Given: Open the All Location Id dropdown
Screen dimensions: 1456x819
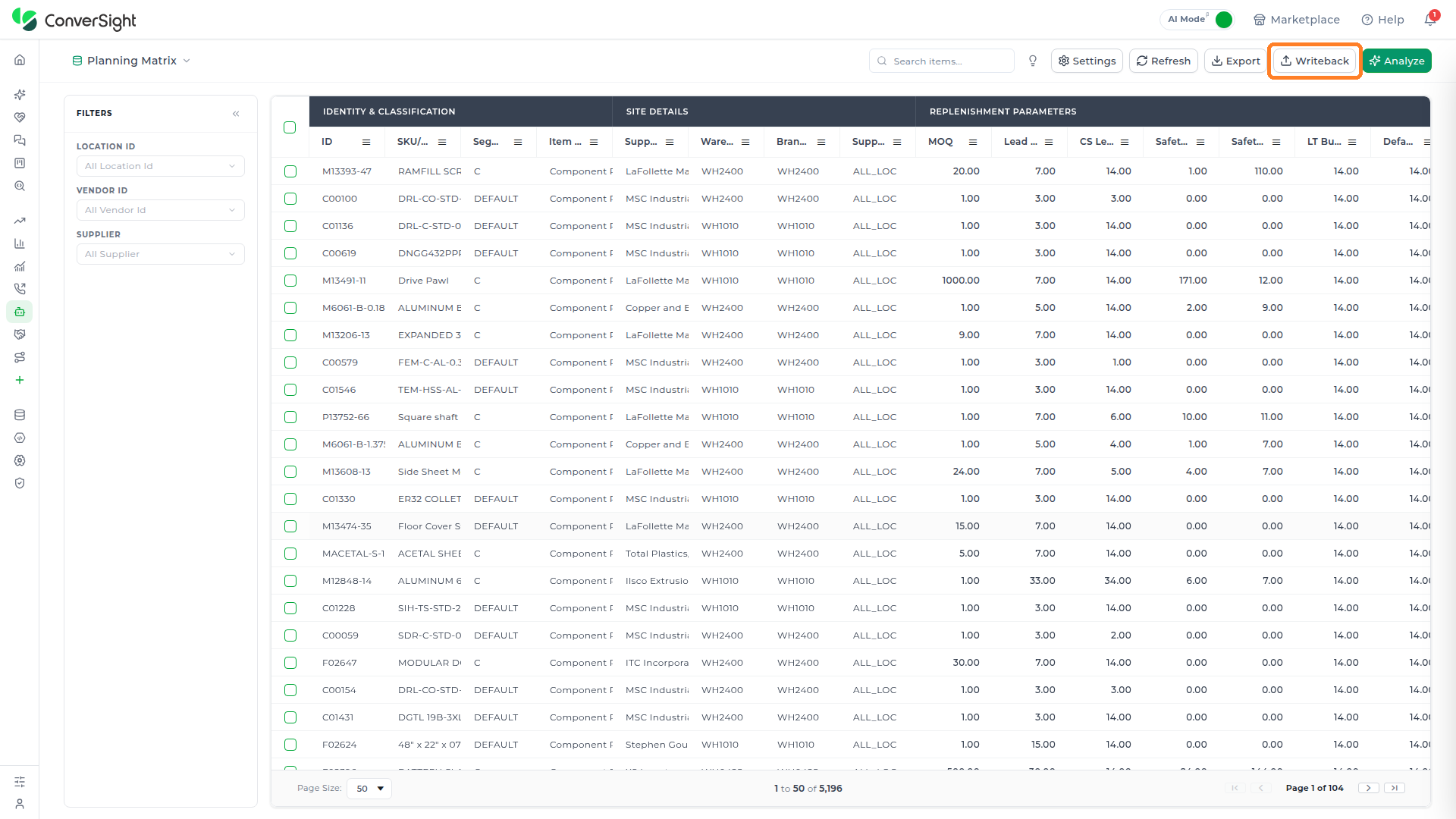Looking at the screenshot, I should pos(161,166).
